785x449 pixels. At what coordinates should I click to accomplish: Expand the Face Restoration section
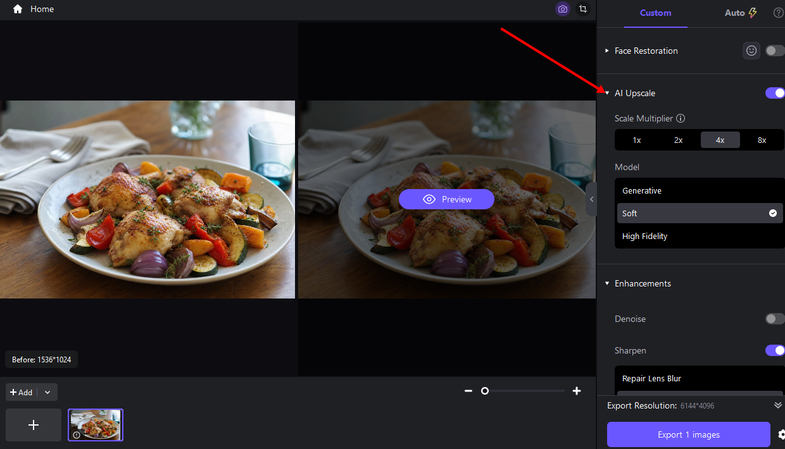(607, 51)
